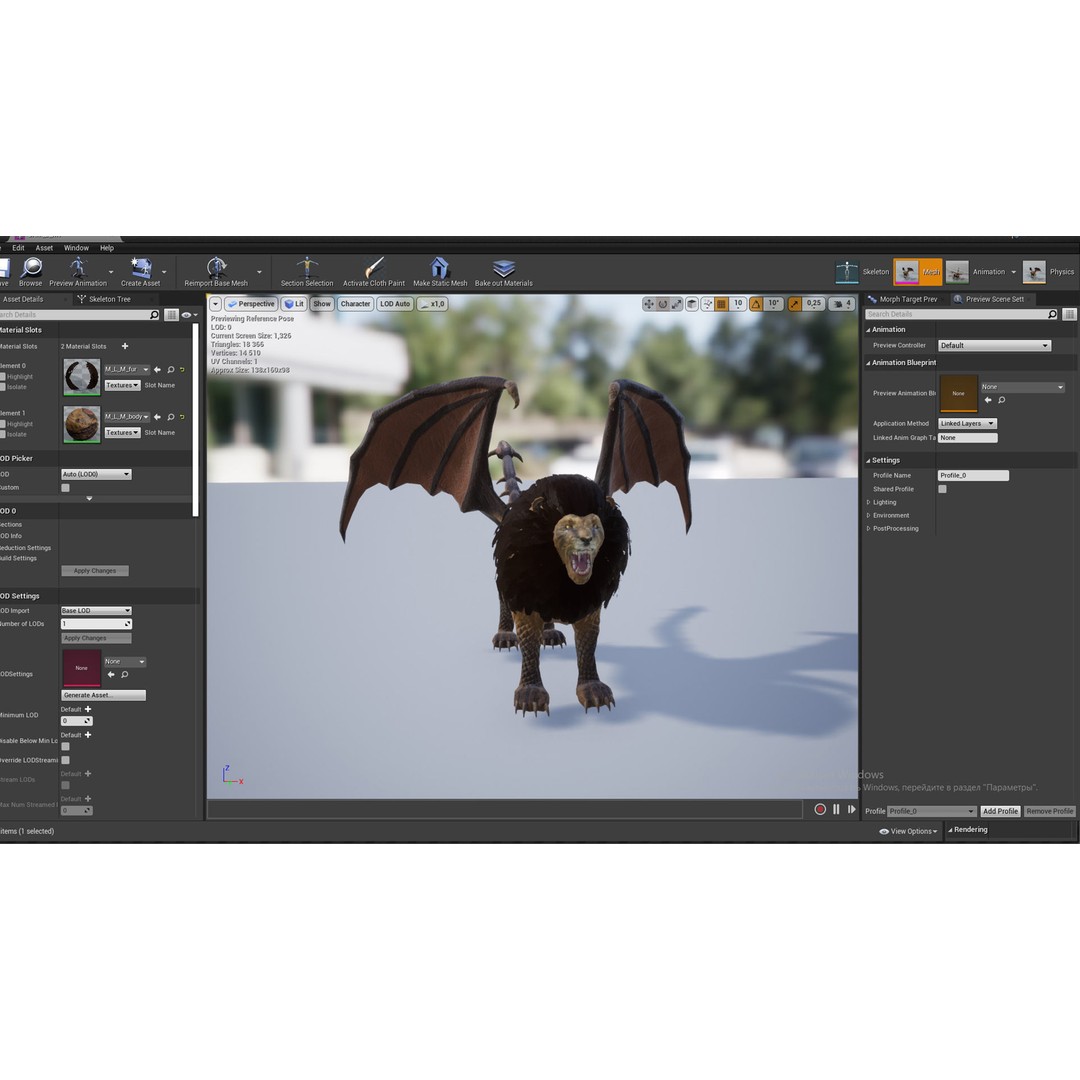The image size is (1080, 1080).
Task: Select the rotate gizmo in viewport toolbar
Action: tap(663, 304)
